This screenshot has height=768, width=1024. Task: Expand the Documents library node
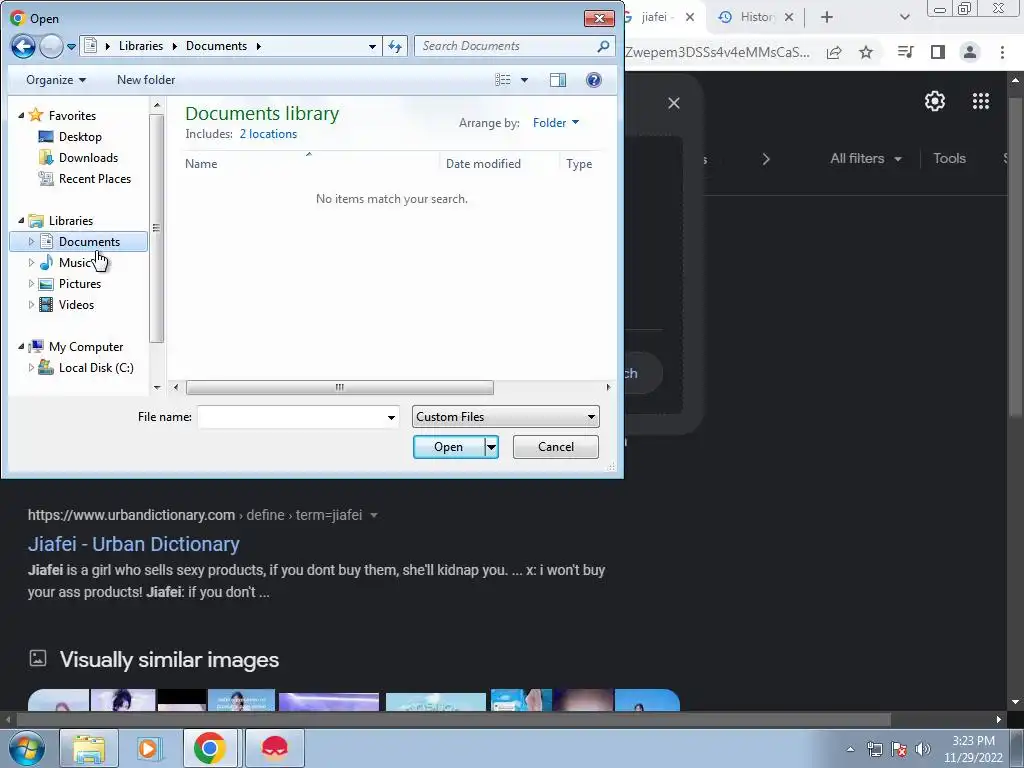pos(31,242)
